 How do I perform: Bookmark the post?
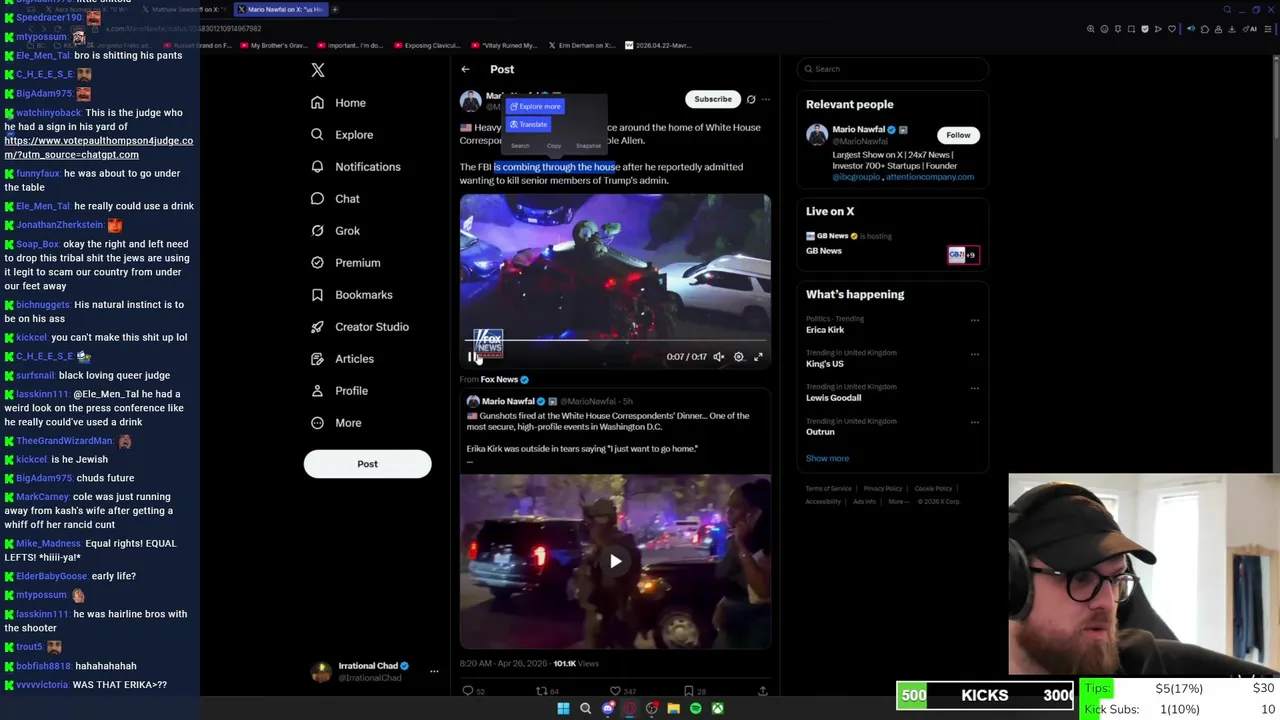tap(688, 691)
